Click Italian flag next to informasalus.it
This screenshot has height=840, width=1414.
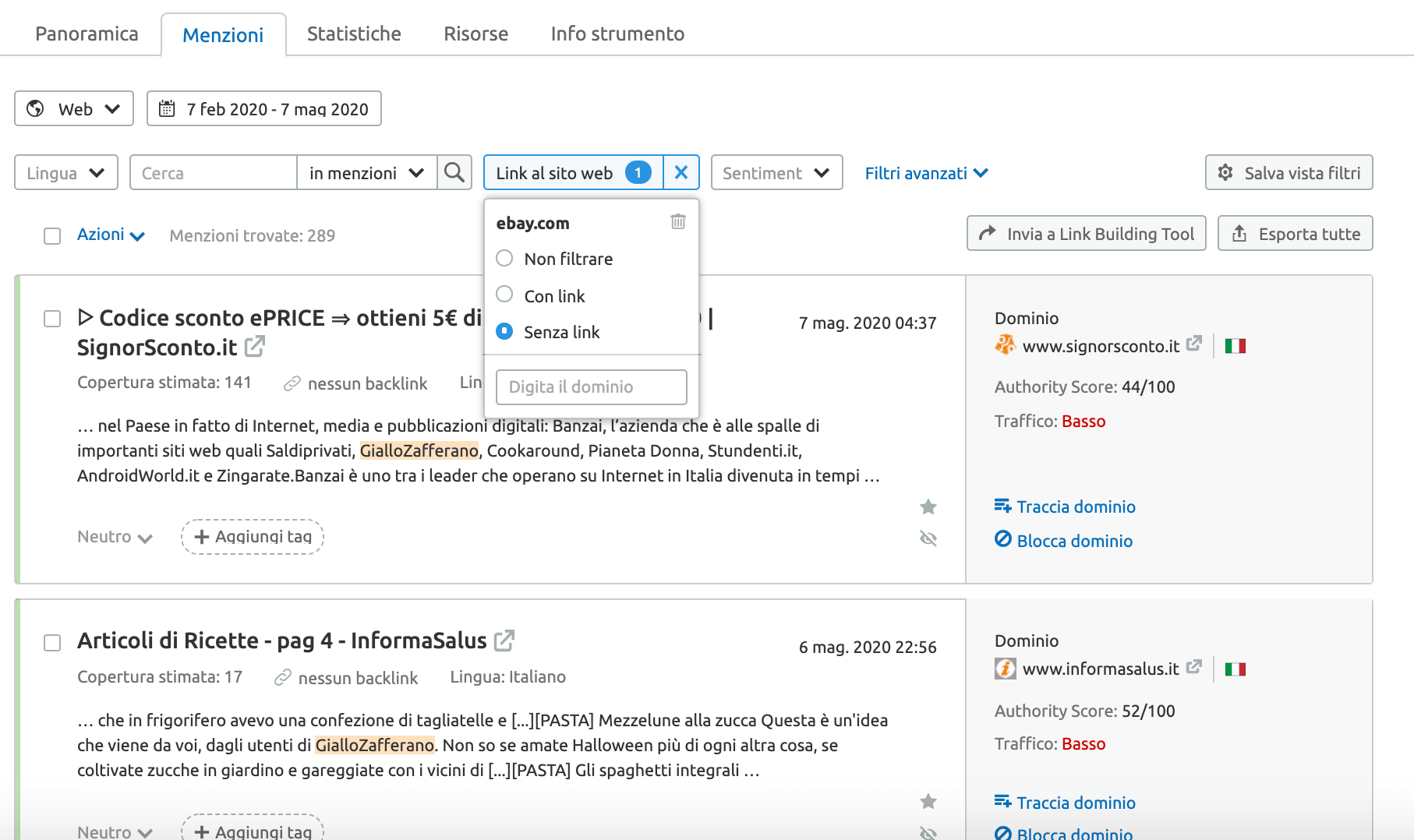click(1235, 669)
